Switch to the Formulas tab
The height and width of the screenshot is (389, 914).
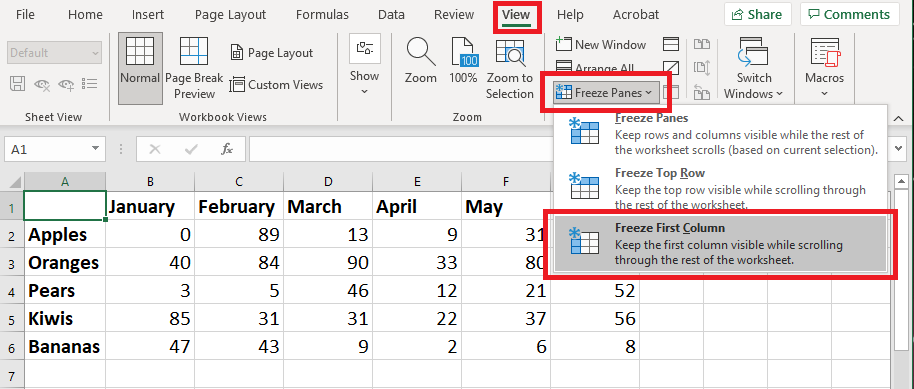click(322, 15)
